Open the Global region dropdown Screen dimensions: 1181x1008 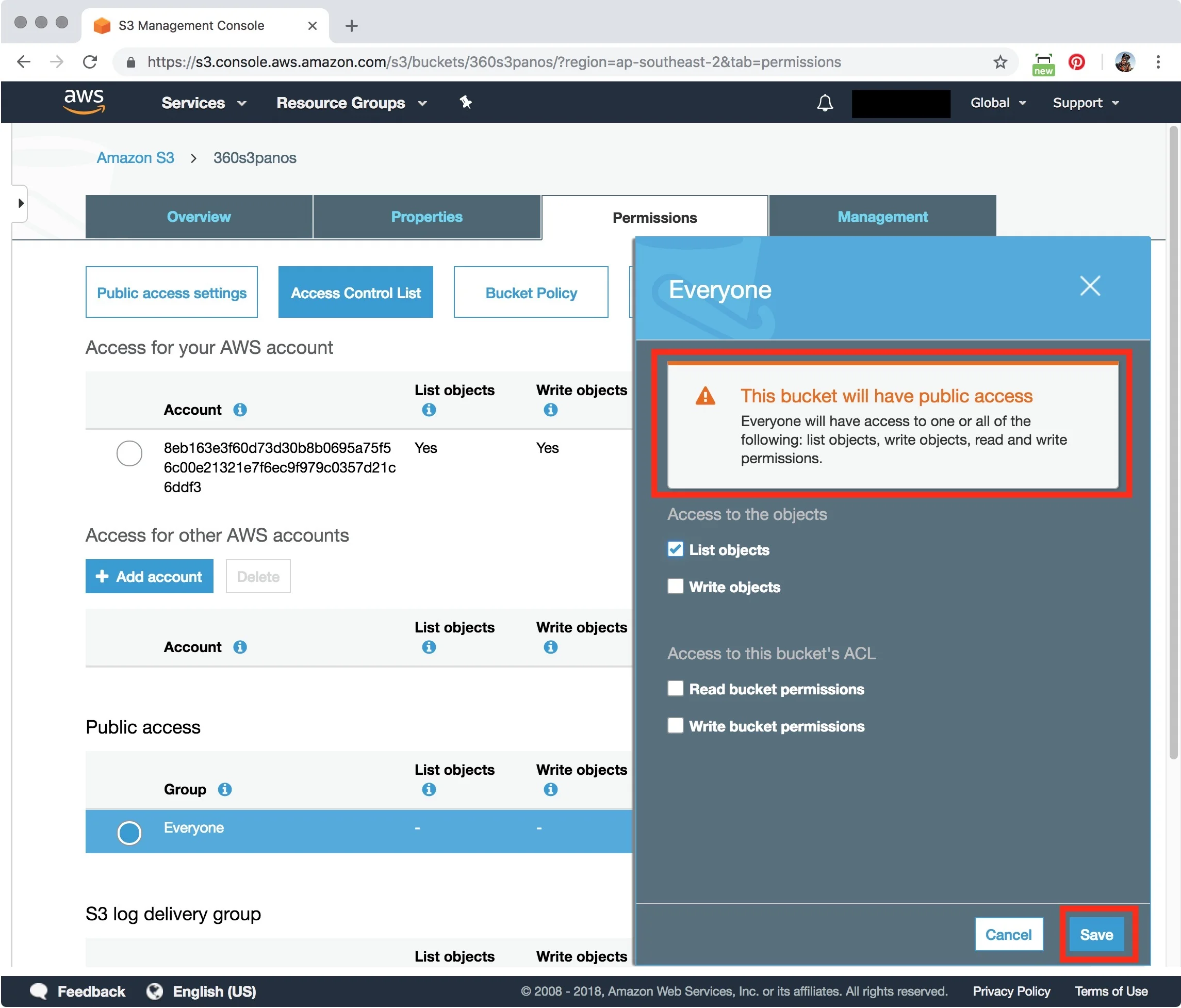(998, 103)
